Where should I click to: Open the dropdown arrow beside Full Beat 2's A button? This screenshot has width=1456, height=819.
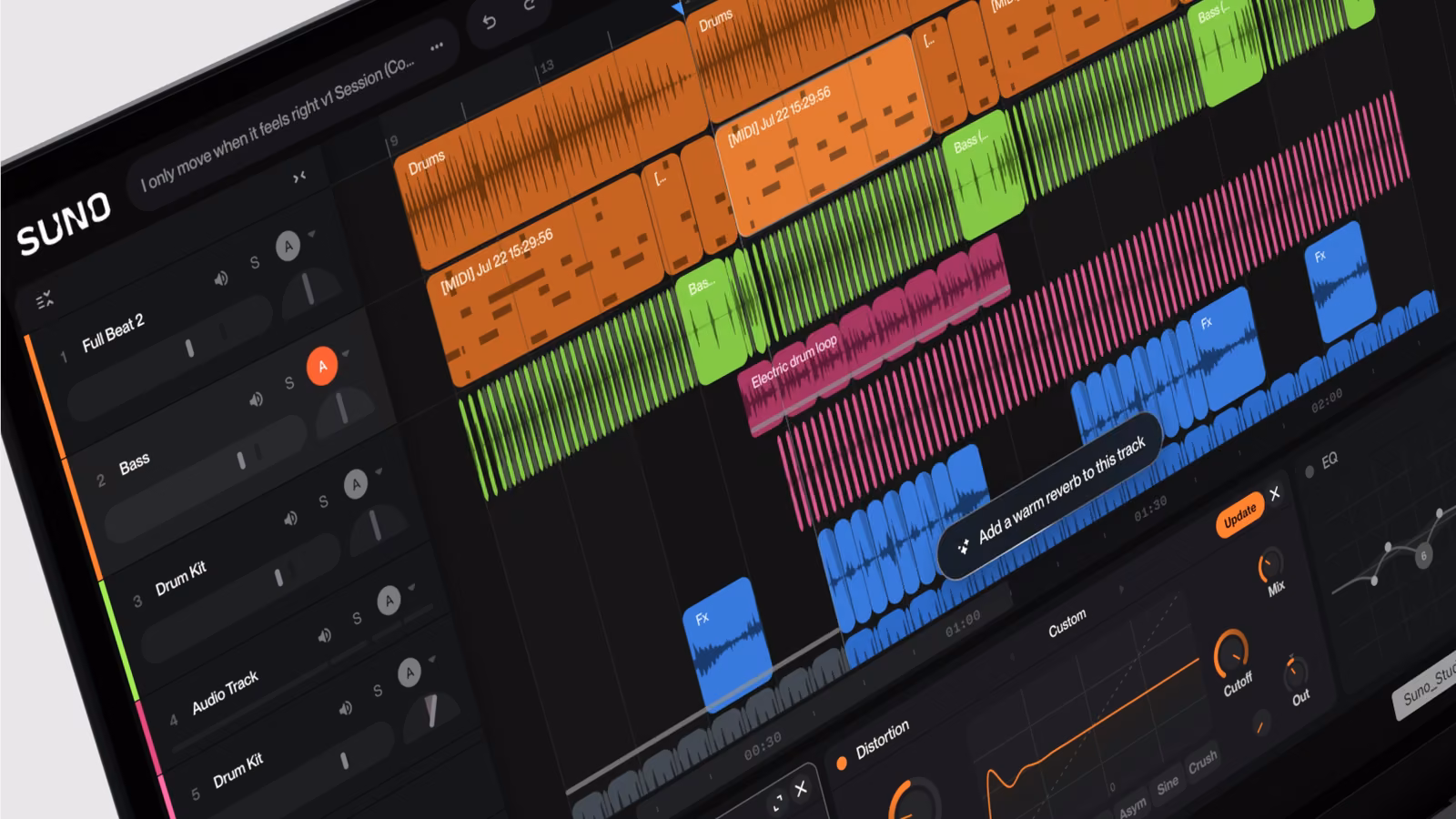point(311,235)
